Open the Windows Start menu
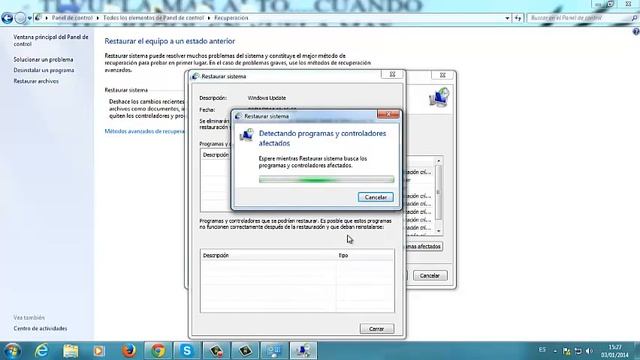This screenshot has height=360, width=640. pyautogui.click(x=12, y=351)
